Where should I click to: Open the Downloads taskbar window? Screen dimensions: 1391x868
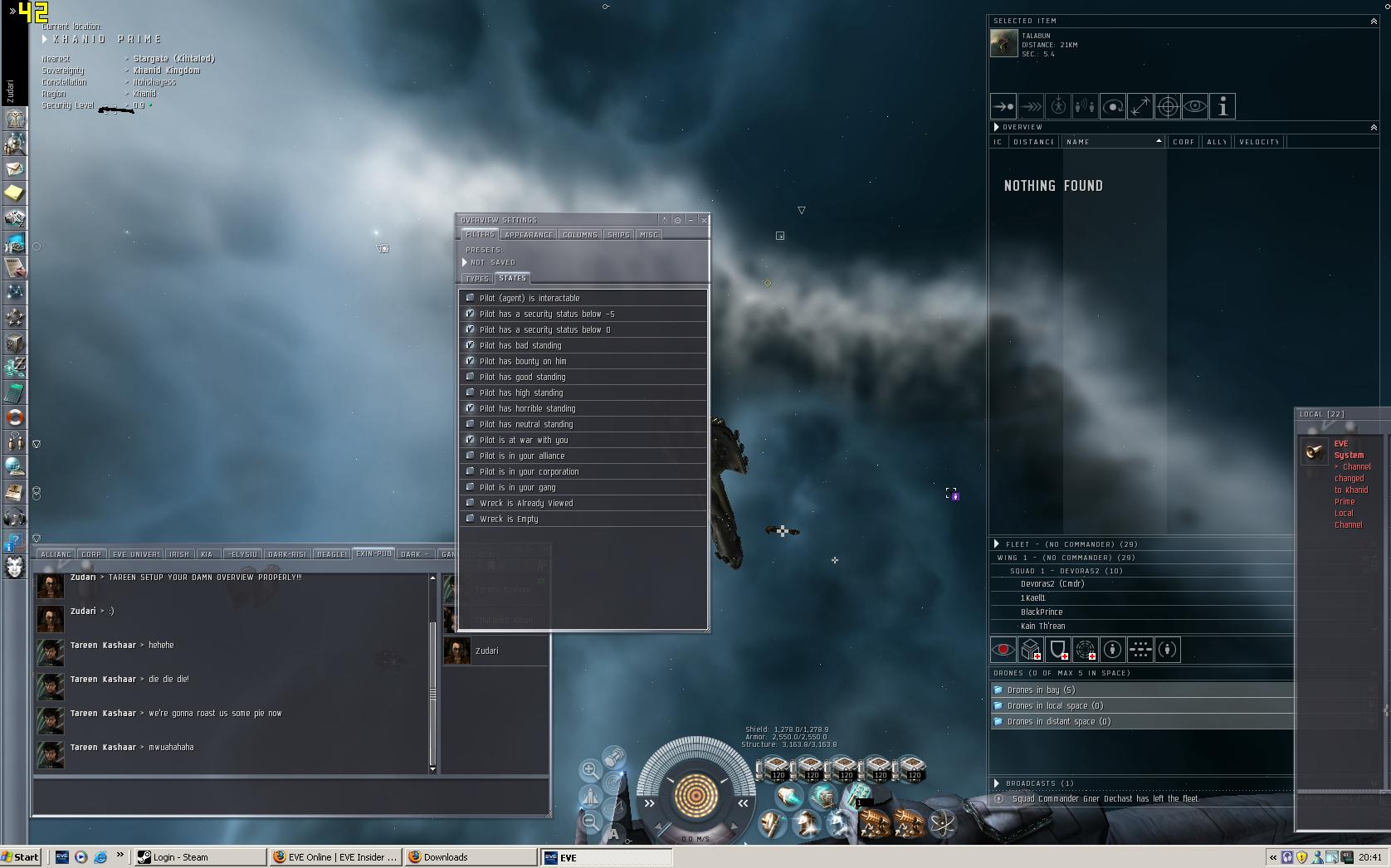click(x=471, y=857)
